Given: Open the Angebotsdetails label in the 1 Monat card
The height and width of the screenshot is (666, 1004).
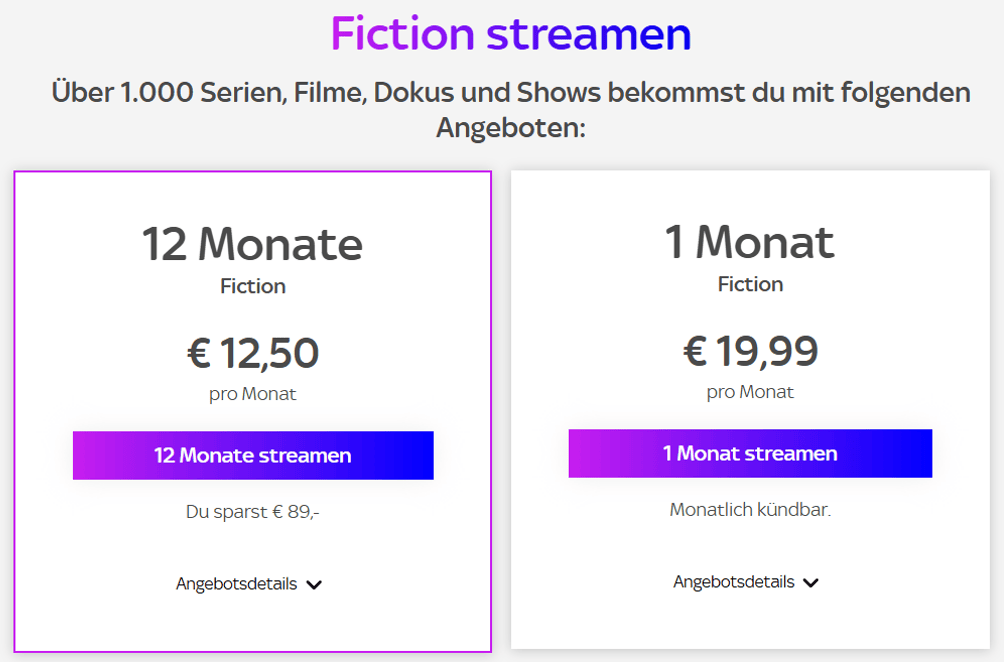Looking at the screenshot, I should click(734, 582).
